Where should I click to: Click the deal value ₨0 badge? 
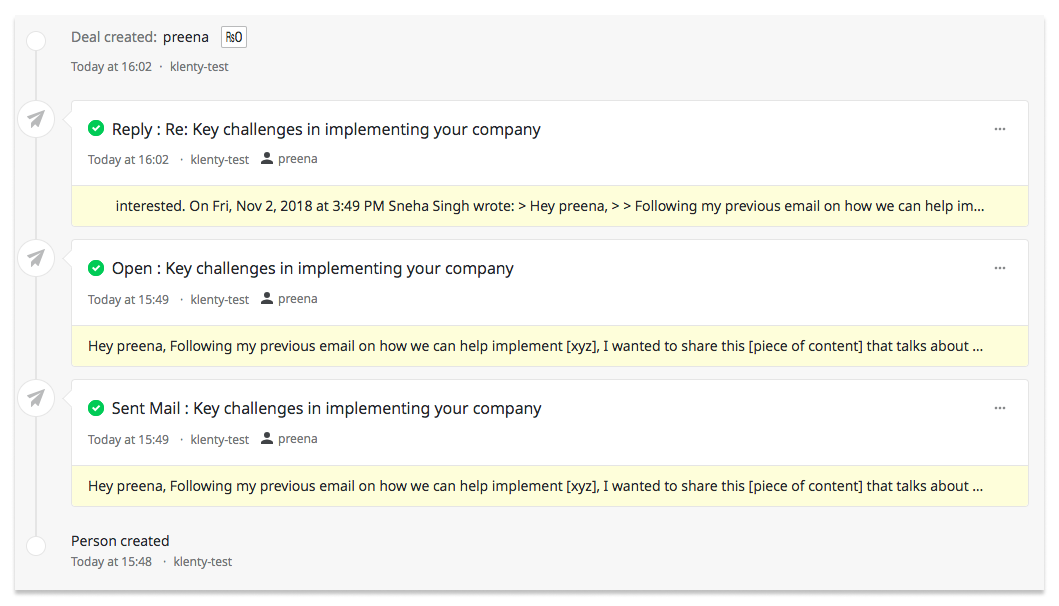pyautogui.click(x=233, y=38)
